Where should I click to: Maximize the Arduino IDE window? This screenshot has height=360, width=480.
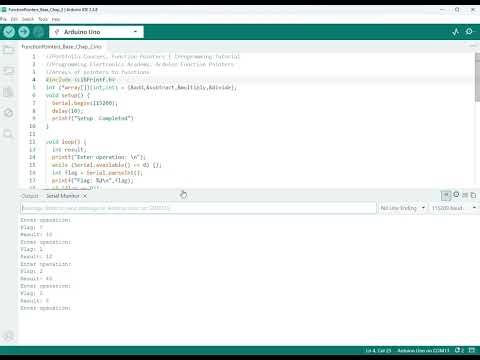pyautogui.click(x=457, y=10)
